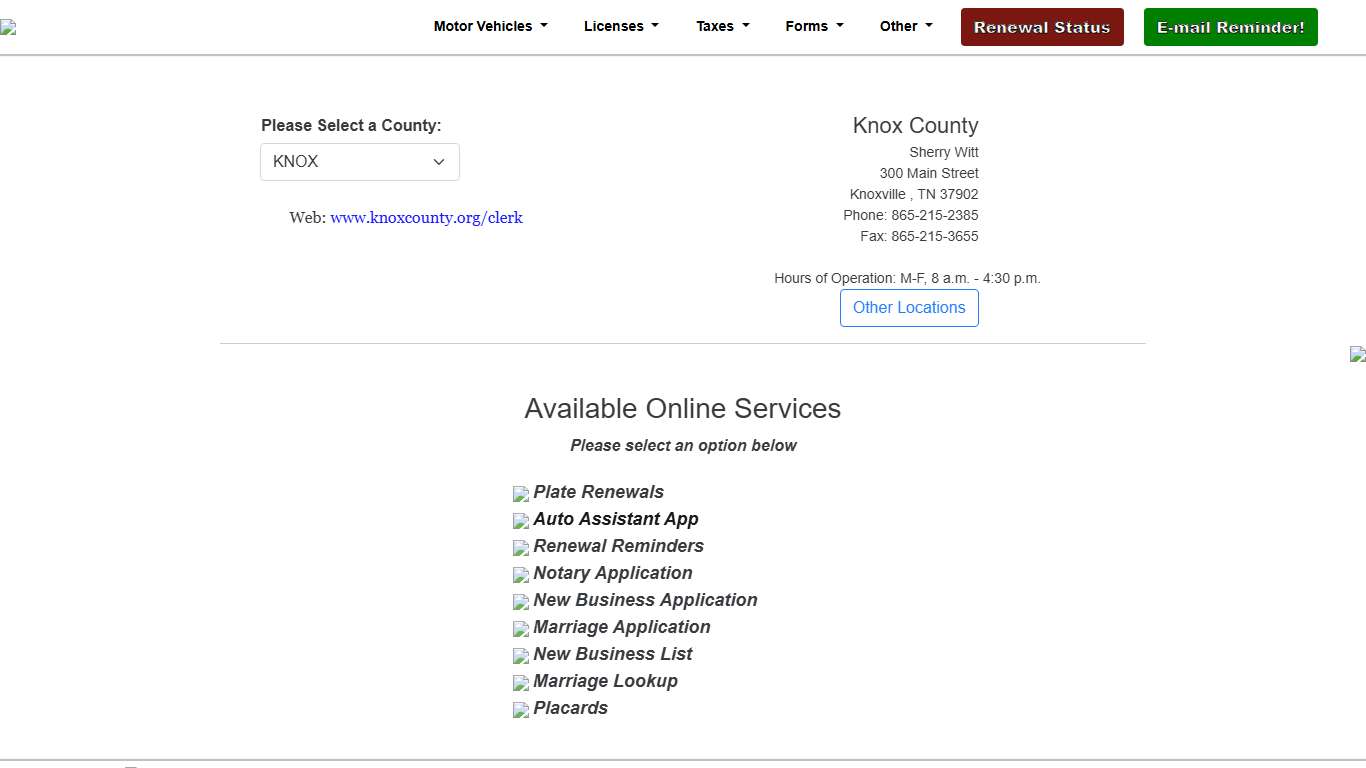This screenshot has width=1366, height=768.
Task: Open the Taxes menu
Action: [722, 27]
